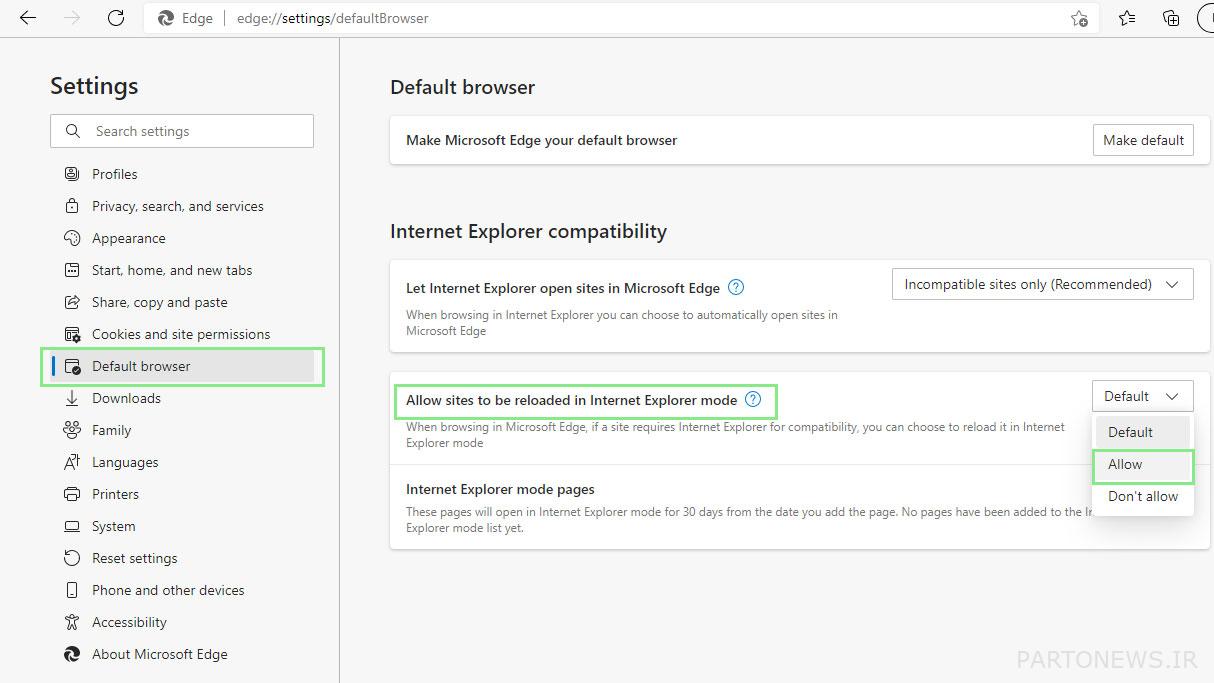The image size is (1214, 683).
Task: Click help icon beside Internet Explorer mode
Action: pyautogui.click(x=753, y=400)
